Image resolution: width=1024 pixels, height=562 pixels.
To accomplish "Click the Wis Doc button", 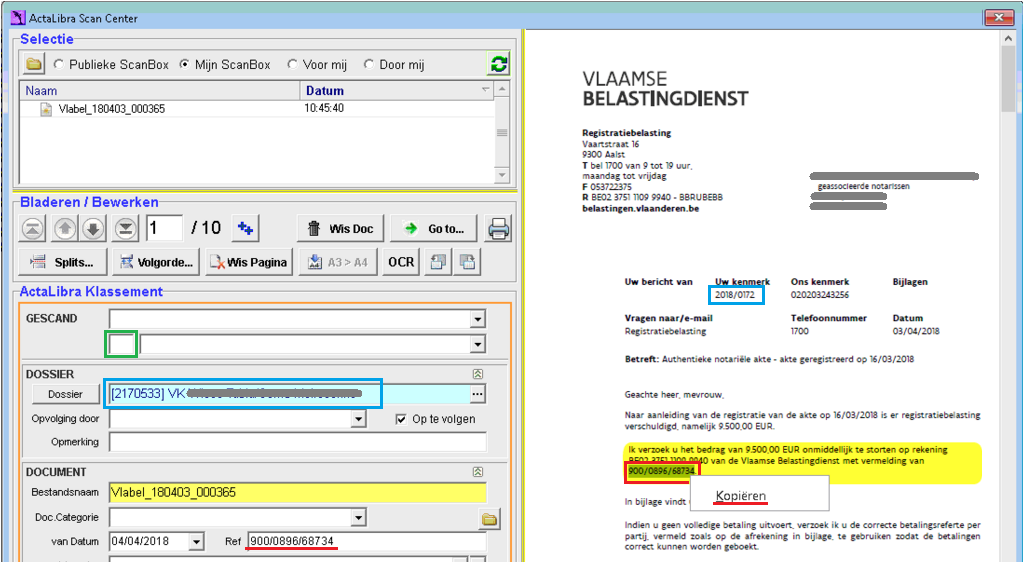I will [341, 228].
